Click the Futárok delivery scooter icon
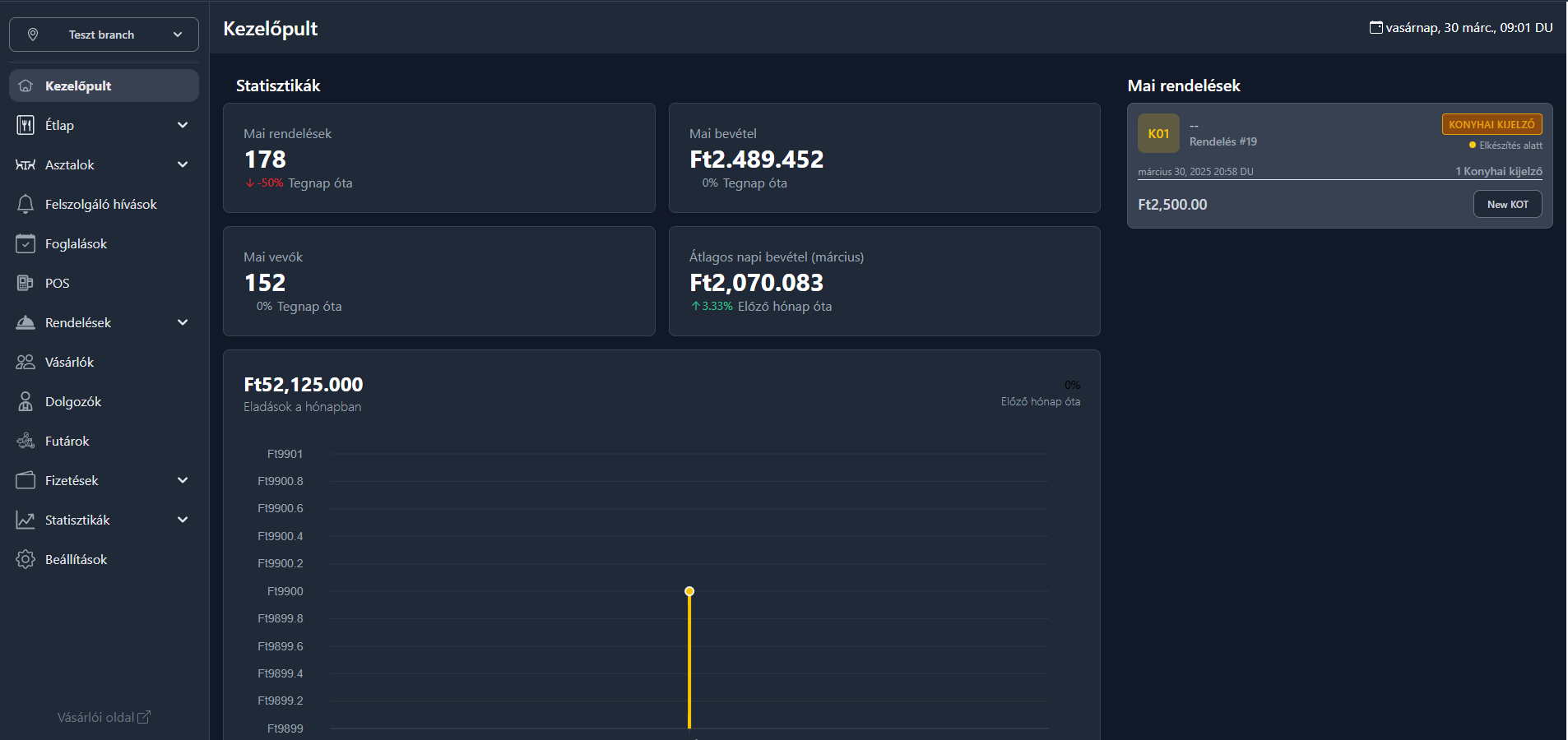This screenshot has width=1568, height=740. click(x=26, y=441)
